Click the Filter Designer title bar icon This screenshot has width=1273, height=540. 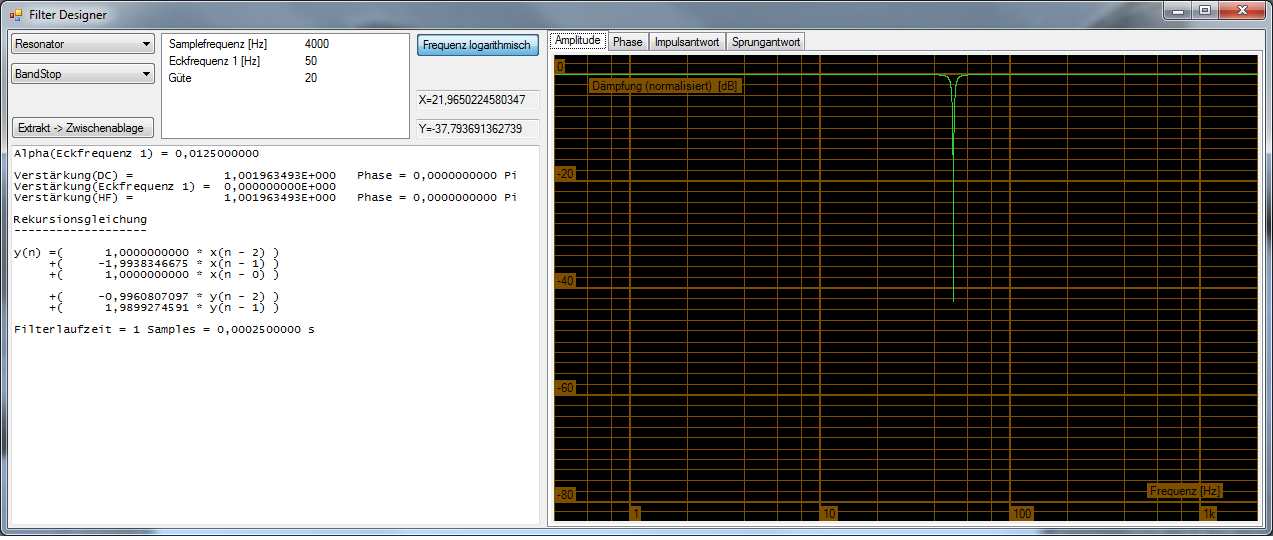click(x=15, y=15)
